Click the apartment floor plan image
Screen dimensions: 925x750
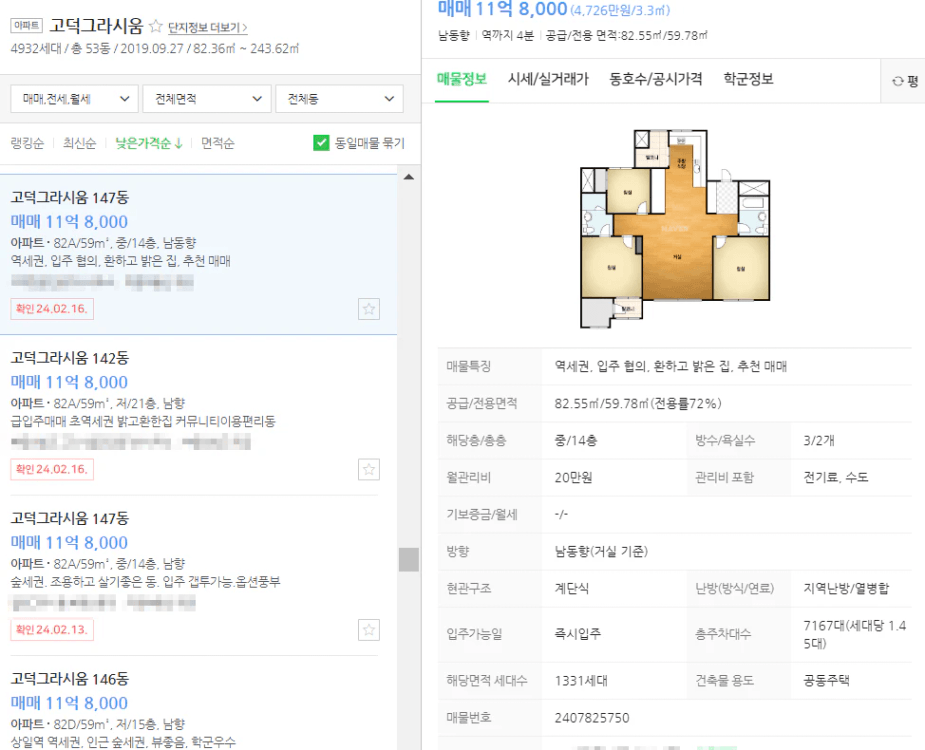coord(675,229)
